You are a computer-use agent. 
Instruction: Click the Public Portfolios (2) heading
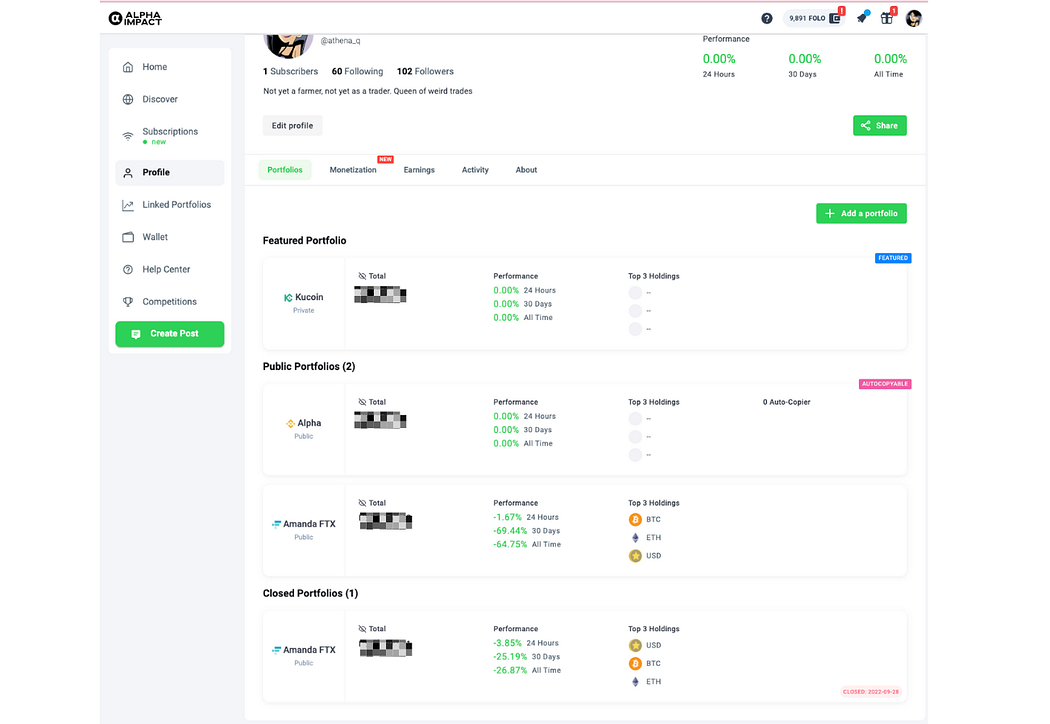click(309, 366)
